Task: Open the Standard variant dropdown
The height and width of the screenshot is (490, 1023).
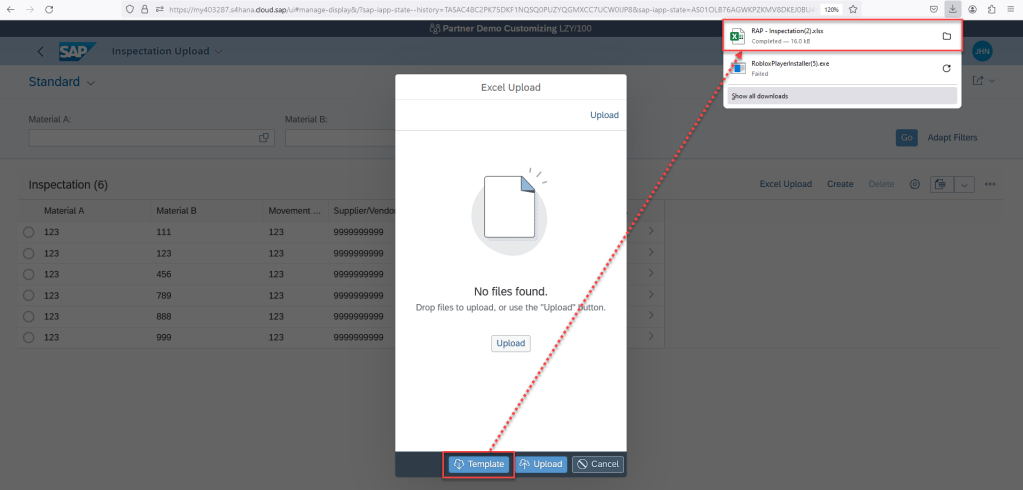Action: 90,82
